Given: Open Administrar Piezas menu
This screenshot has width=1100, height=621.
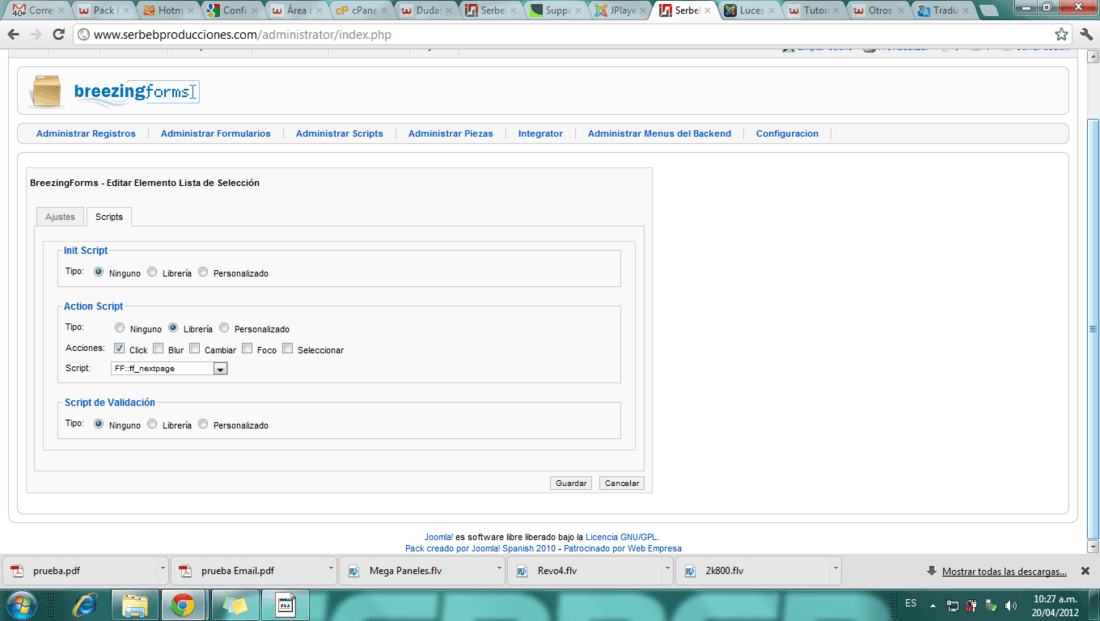Looking at the screenshot, I should point(450,133).
